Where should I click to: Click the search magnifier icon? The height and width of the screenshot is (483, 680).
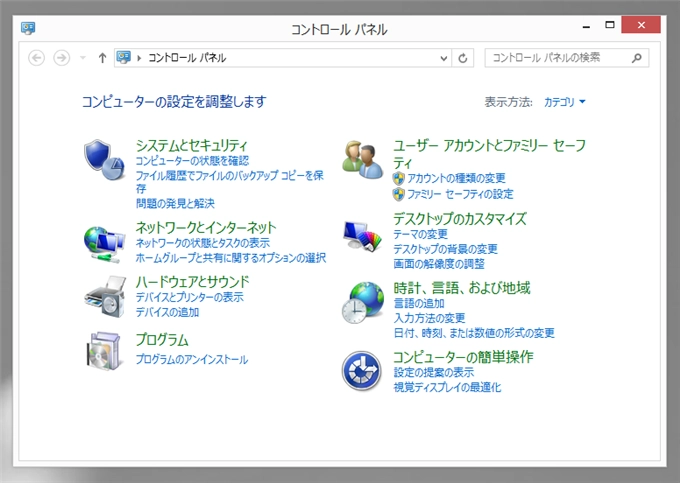637,58
